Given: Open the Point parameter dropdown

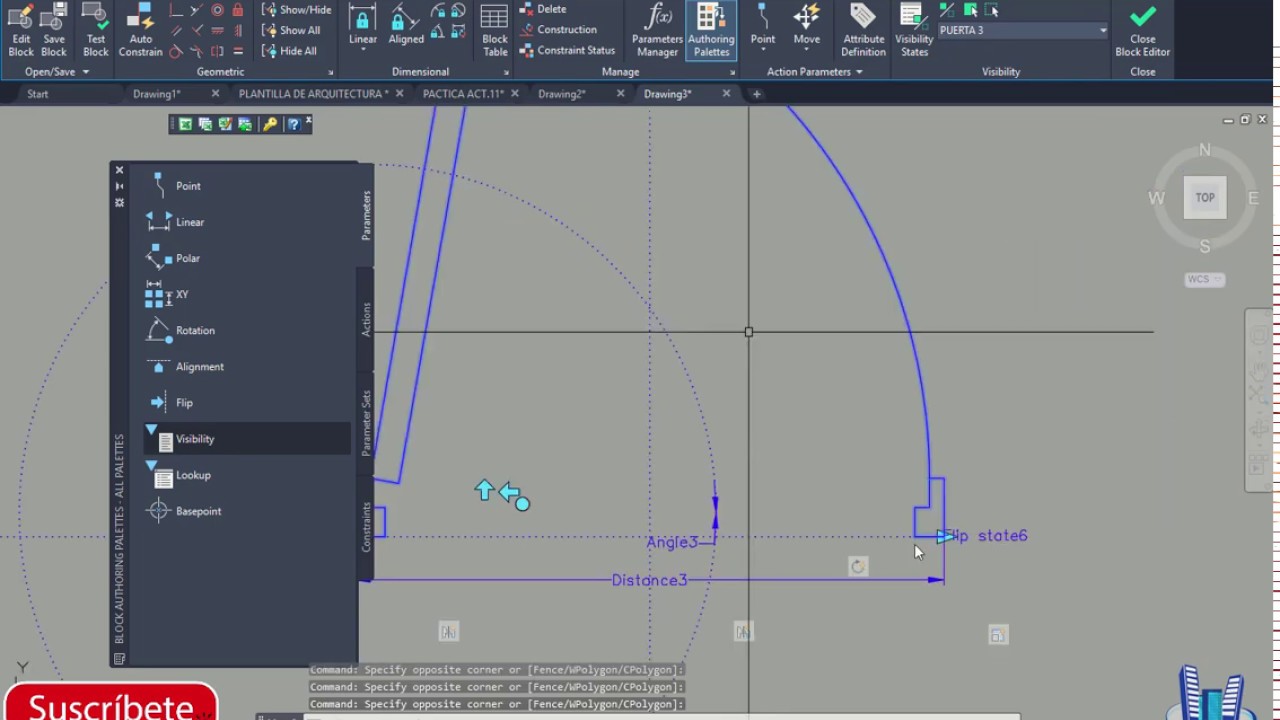Looking at the screenshot, I should (x=763, y=50).
